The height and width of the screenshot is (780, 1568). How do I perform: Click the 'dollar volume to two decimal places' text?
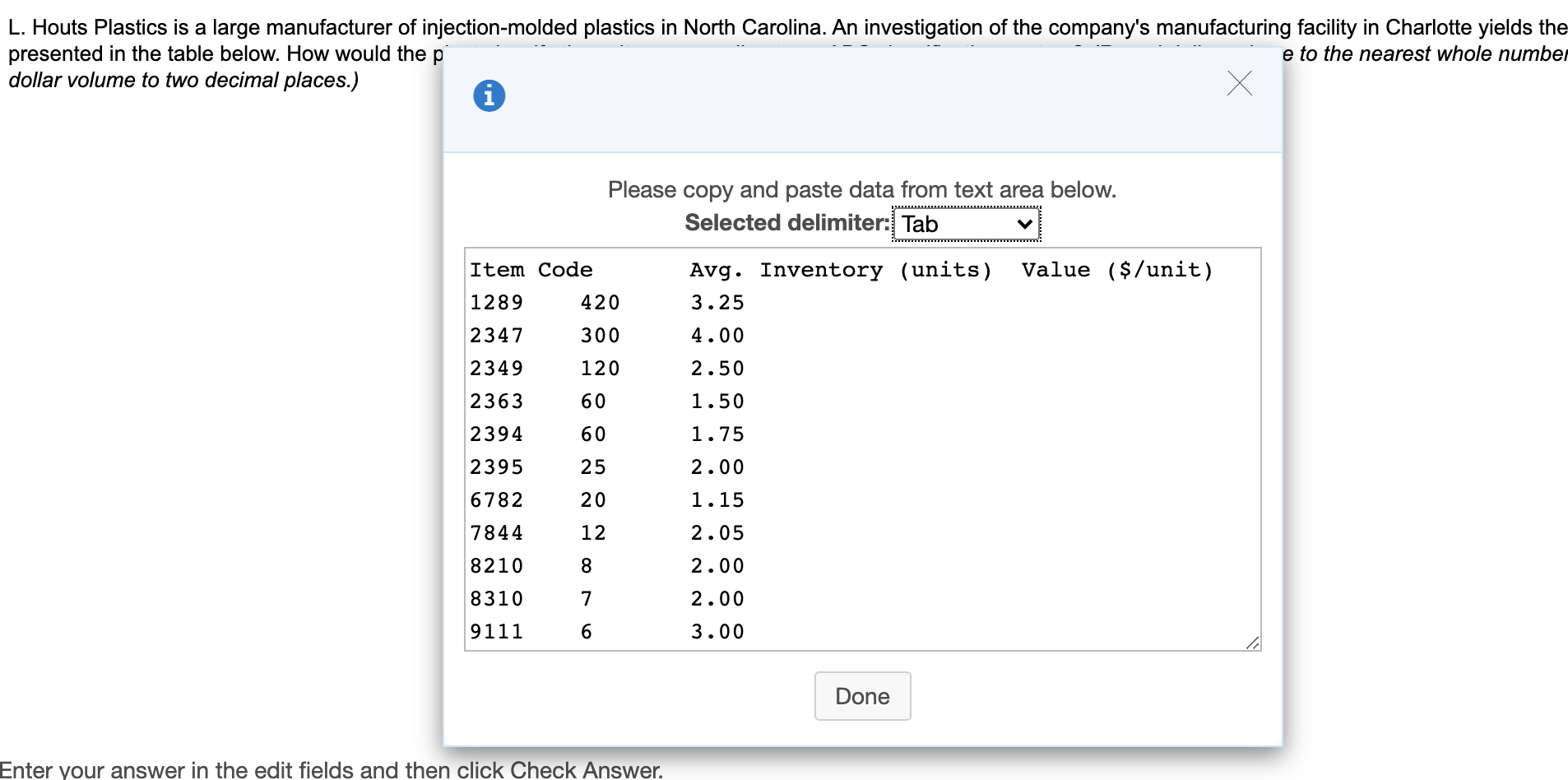click(183, 80)
